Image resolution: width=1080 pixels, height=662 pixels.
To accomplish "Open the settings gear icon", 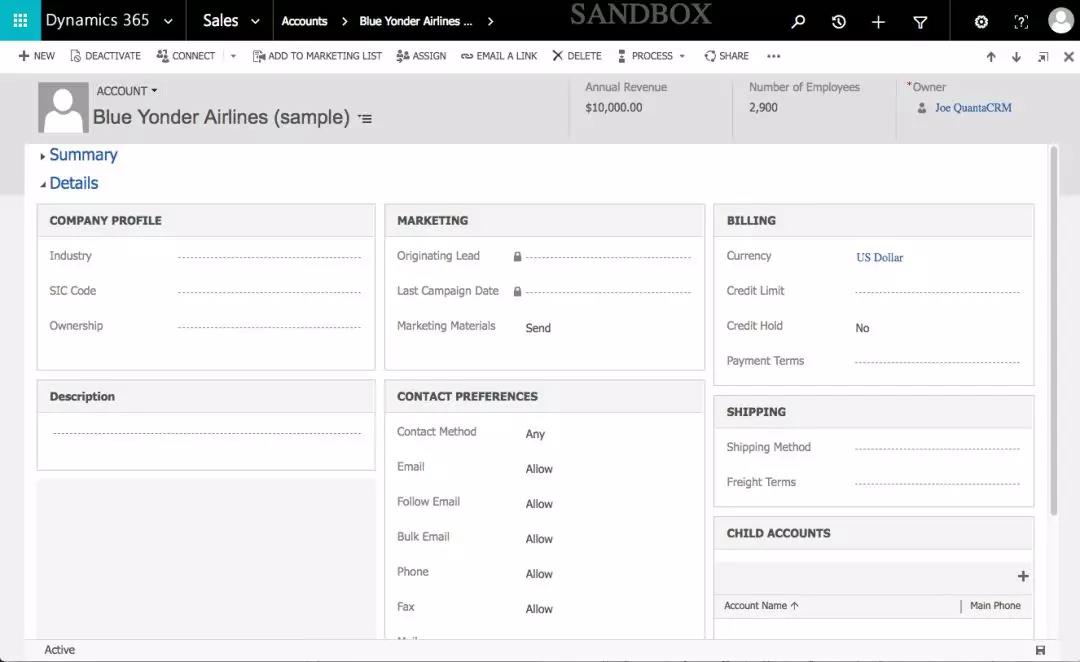I will point(981,21).
